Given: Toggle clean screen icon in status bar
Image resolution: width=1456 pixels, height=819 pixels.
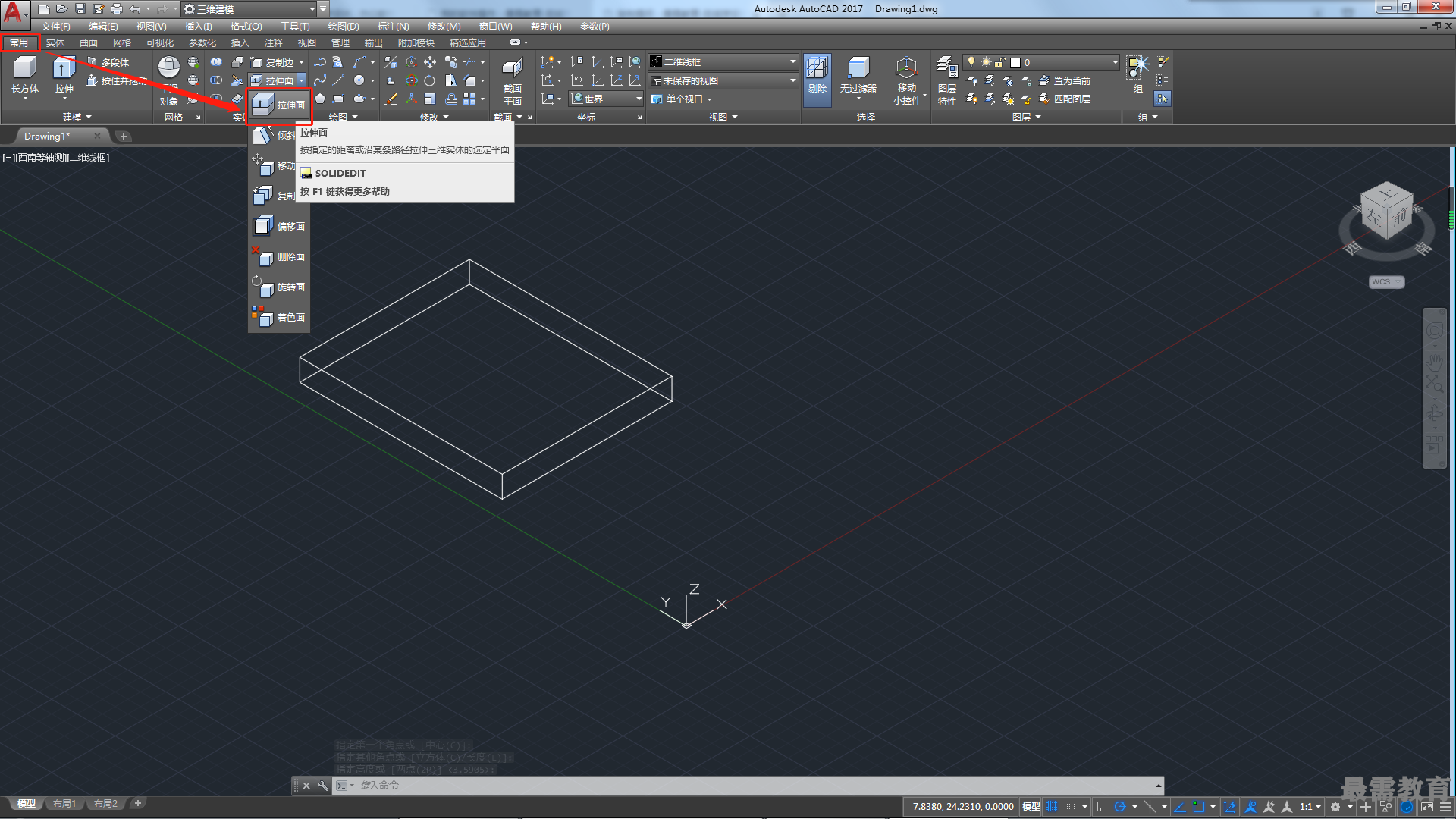Looking at the screenshot, I should coord(1427,807).
